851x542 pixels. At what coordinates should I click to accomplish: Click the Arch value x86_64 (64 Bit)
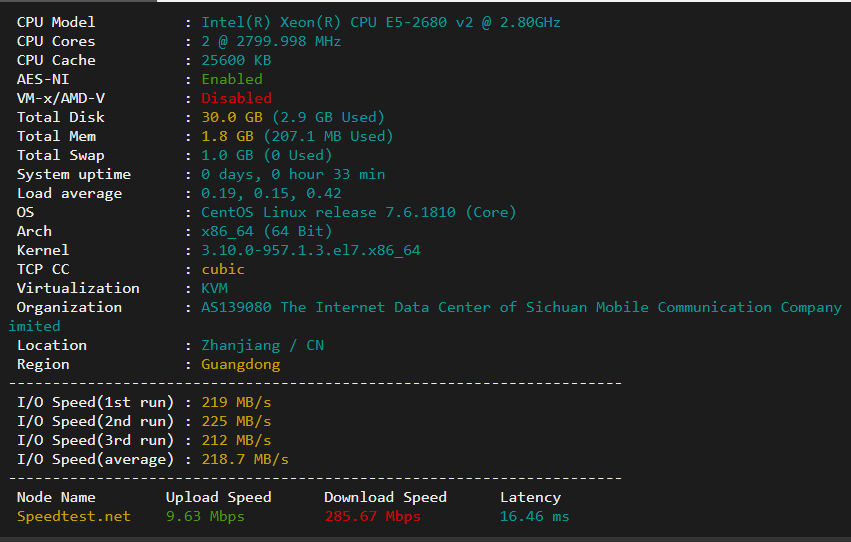click(266, 231)
